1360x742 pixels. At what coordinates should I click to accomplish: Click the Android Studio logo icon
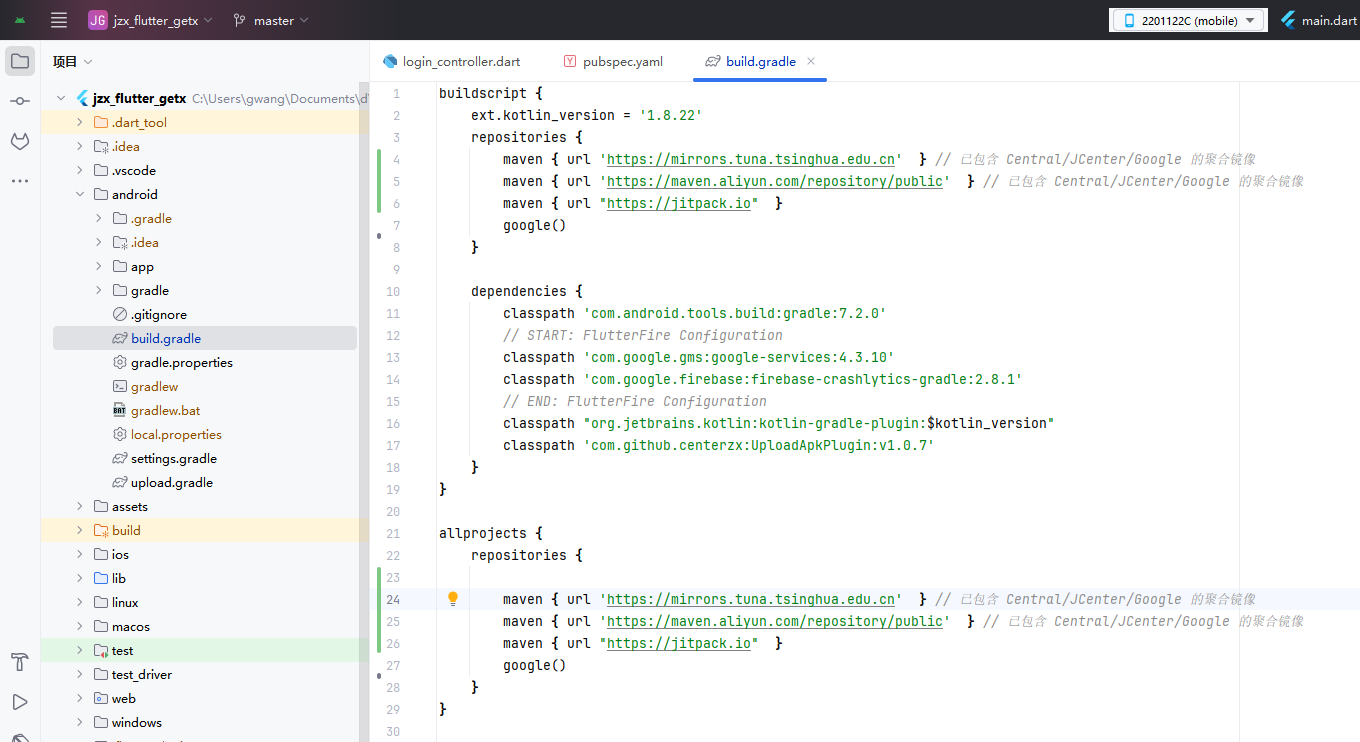(20, 20)
